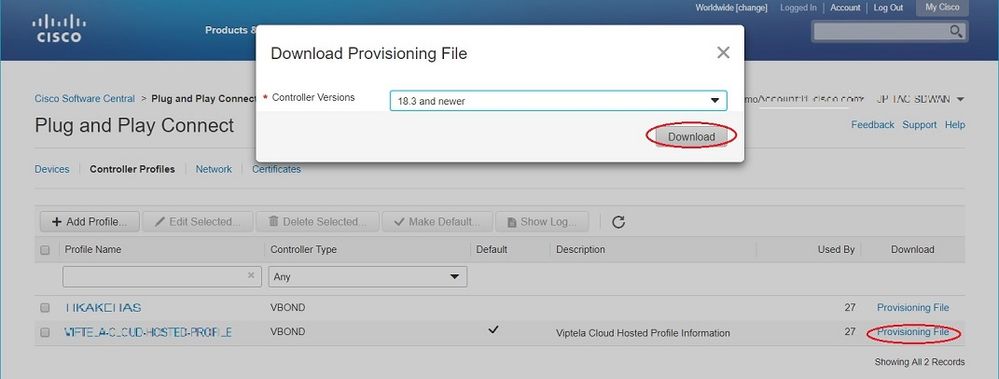Click the Used By column header
This screenshot has width=999, height=379.
[x=836, y=250]
